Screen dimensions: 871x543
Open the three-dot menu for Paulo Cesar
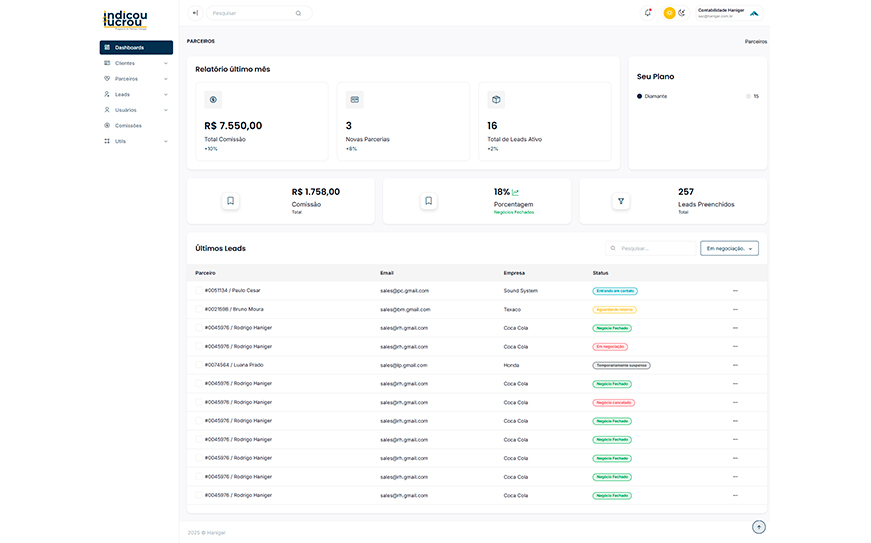pyautogui.click(x=735, y=291)
